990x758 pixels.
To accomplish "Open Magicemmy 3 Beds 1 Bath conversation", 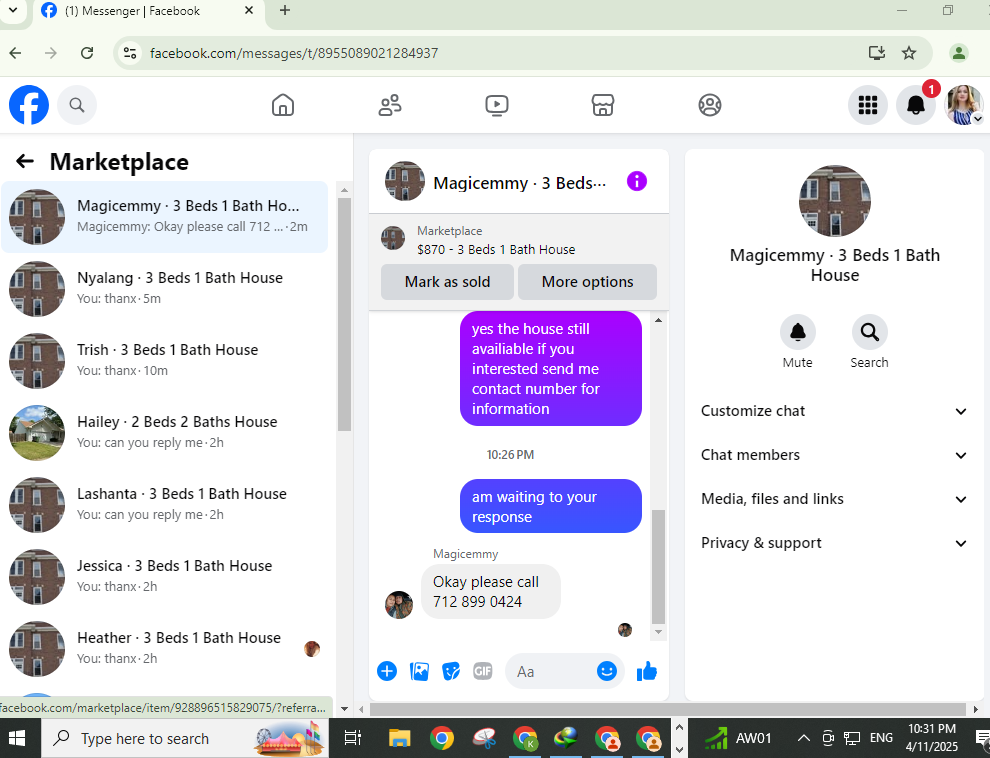I will [x=164, y=216].
